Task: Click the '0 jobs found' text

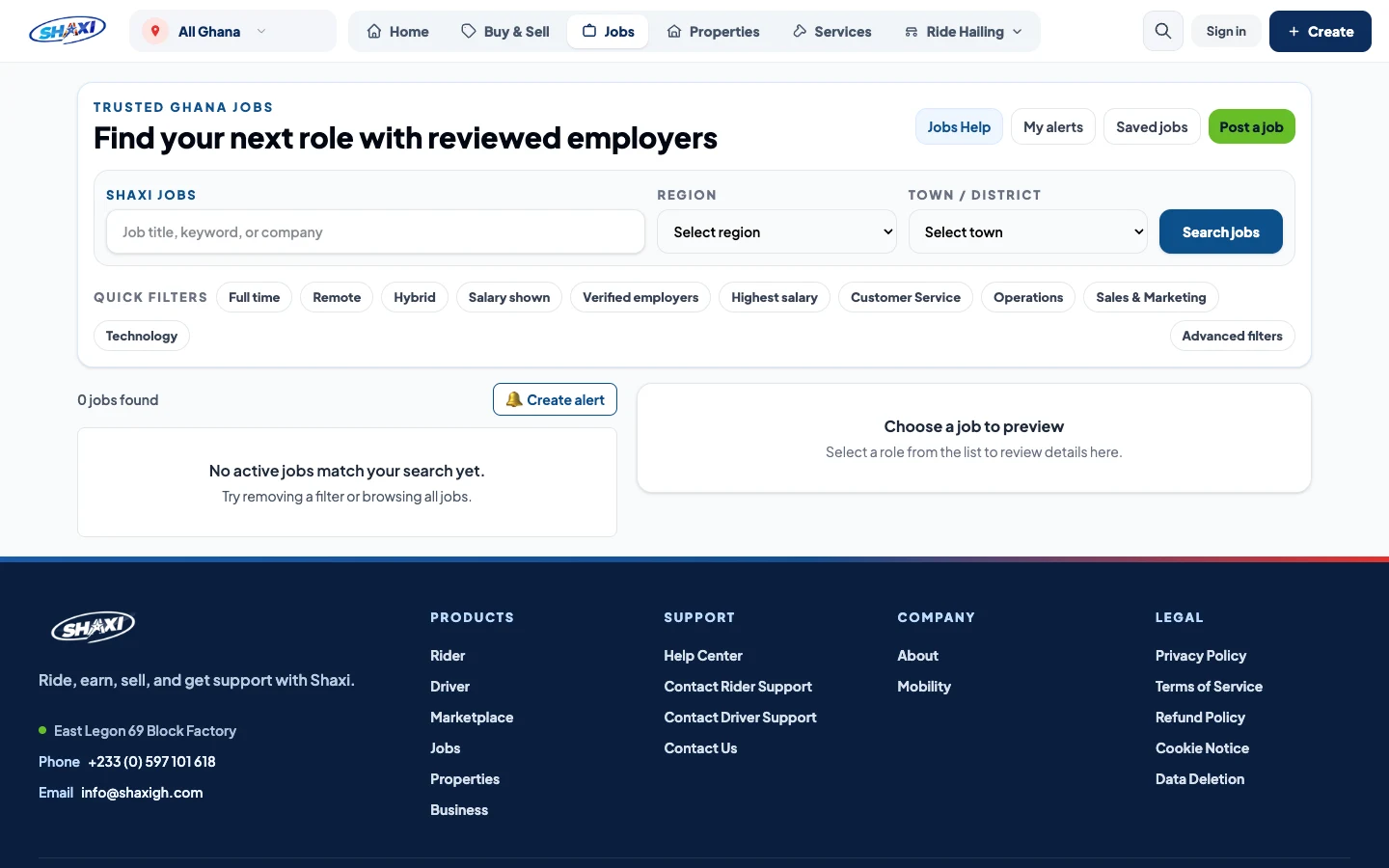Action: 118,400
